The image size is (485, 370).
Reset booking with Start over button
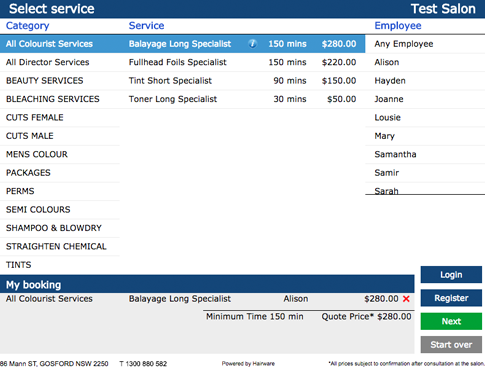tap(451, 345)
